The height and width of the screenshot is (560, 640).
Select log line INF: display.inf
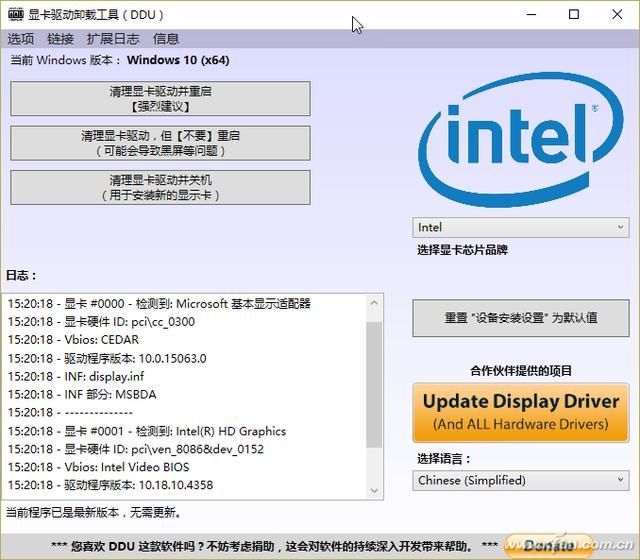pos(76,376)
